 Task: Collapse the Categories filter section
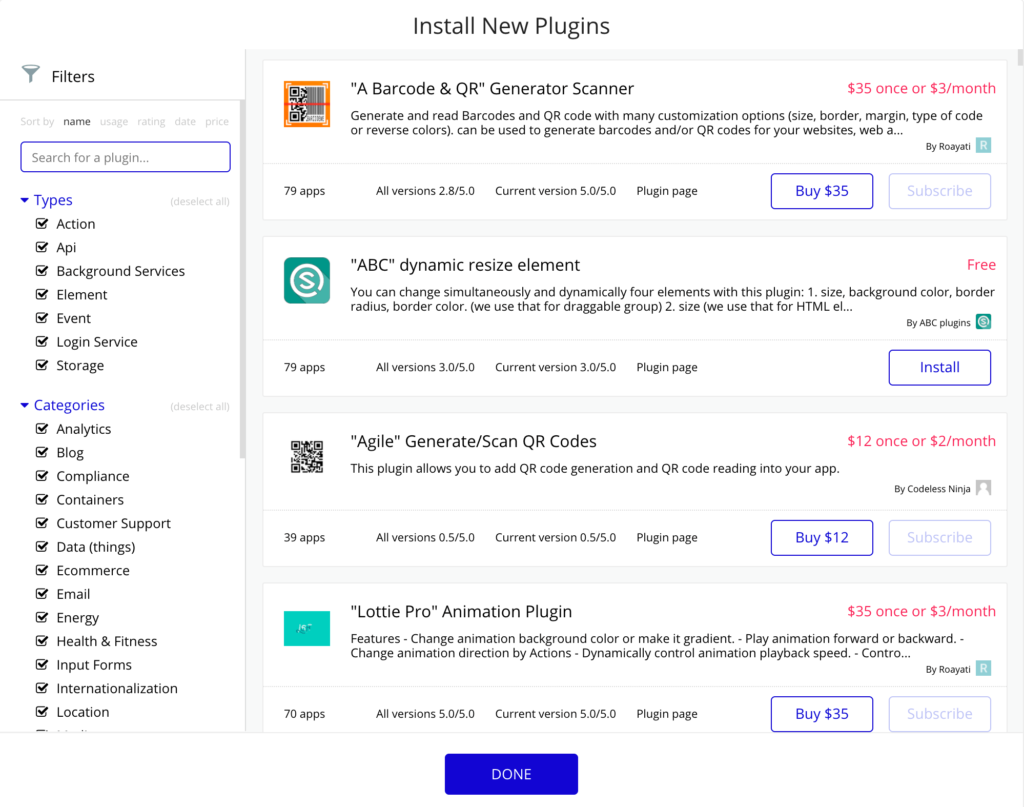[x=24, y=406]
